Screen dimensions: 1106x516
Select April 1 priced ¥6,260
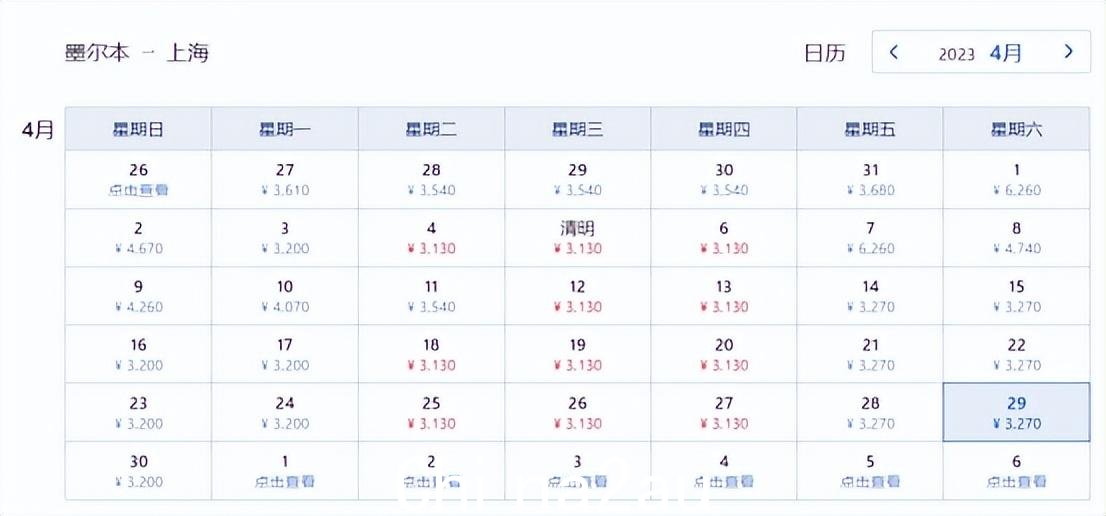[x=1016, y=180]
